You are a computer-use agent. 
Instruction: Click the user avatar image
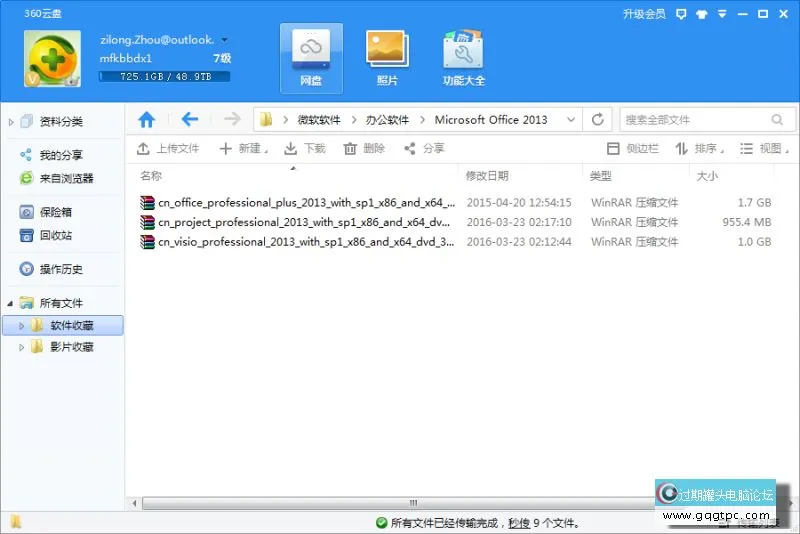click(x=53, y=58)
